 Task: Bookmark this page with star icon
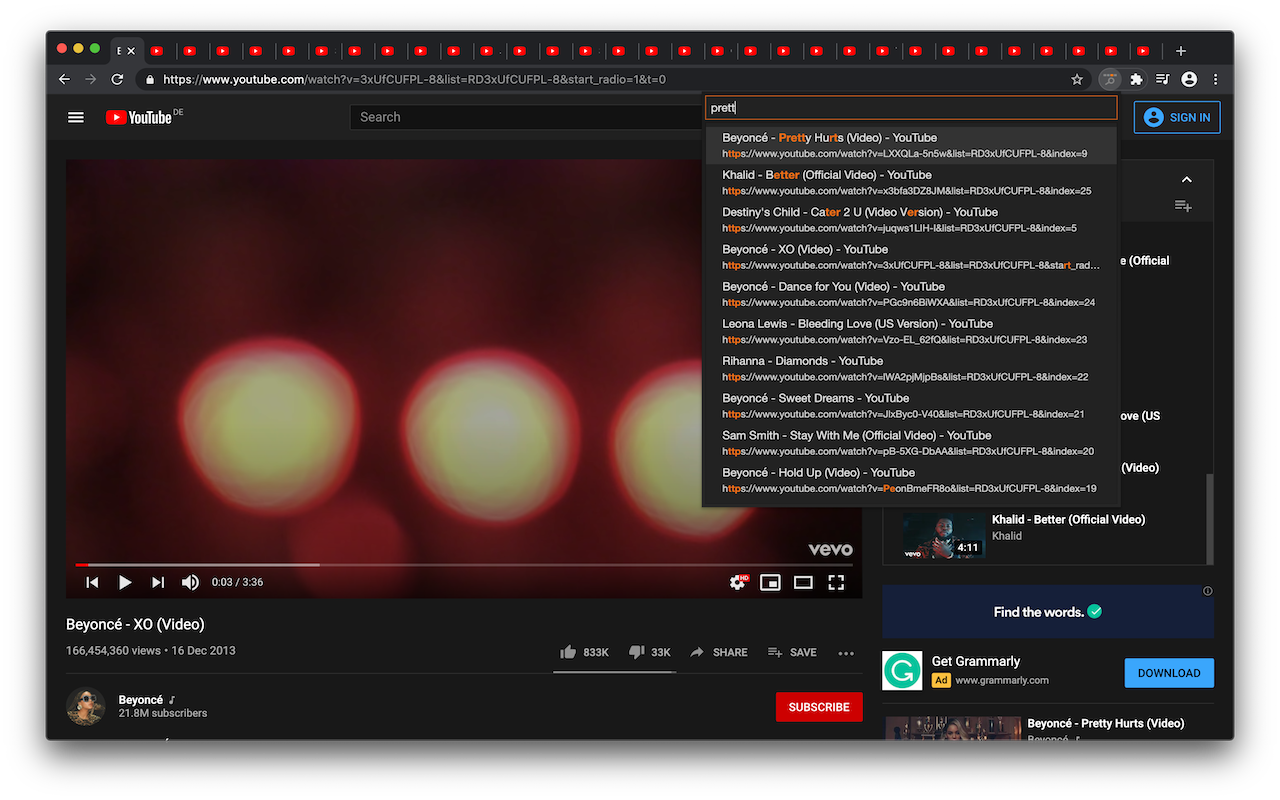click(x=1077, y=79)
